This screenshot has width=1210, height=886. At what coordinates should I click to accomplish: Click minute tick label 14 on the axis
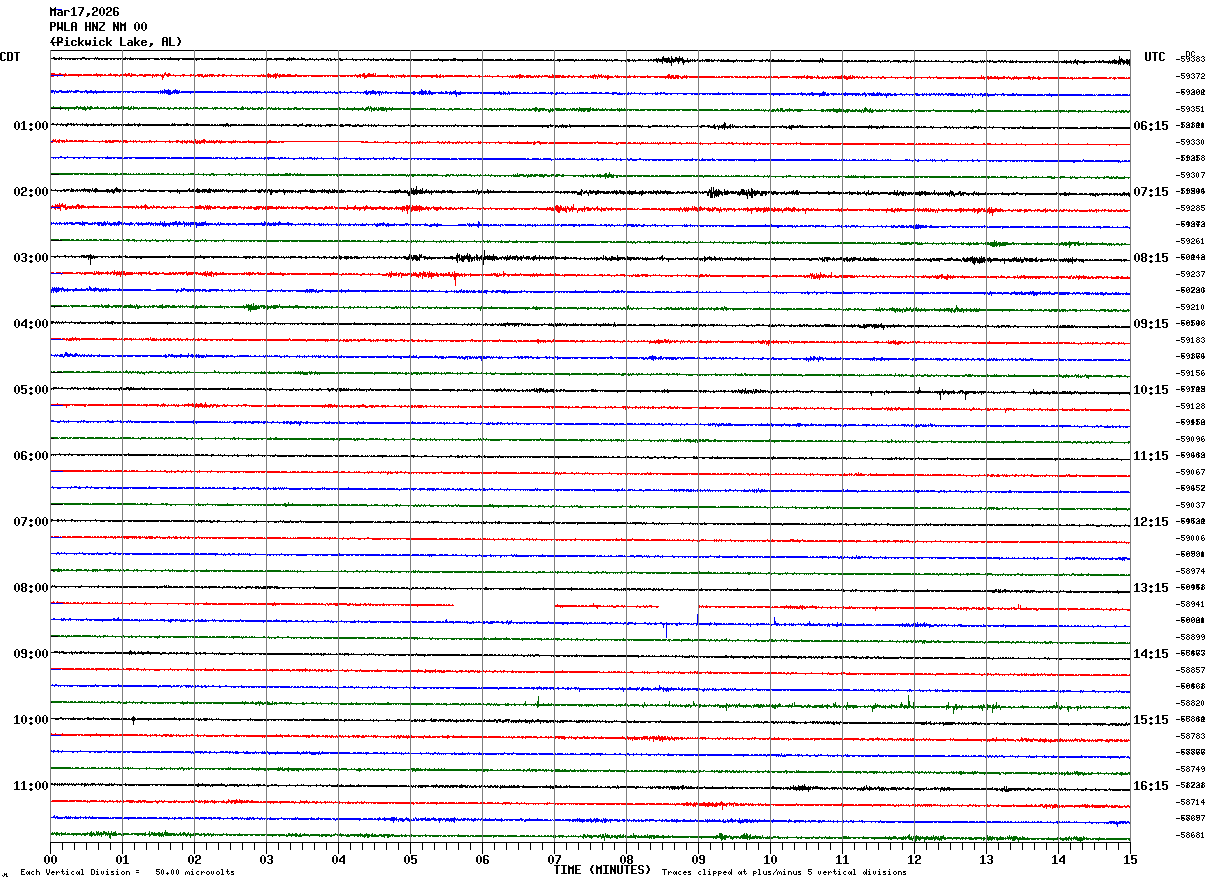coord(1058,859)
